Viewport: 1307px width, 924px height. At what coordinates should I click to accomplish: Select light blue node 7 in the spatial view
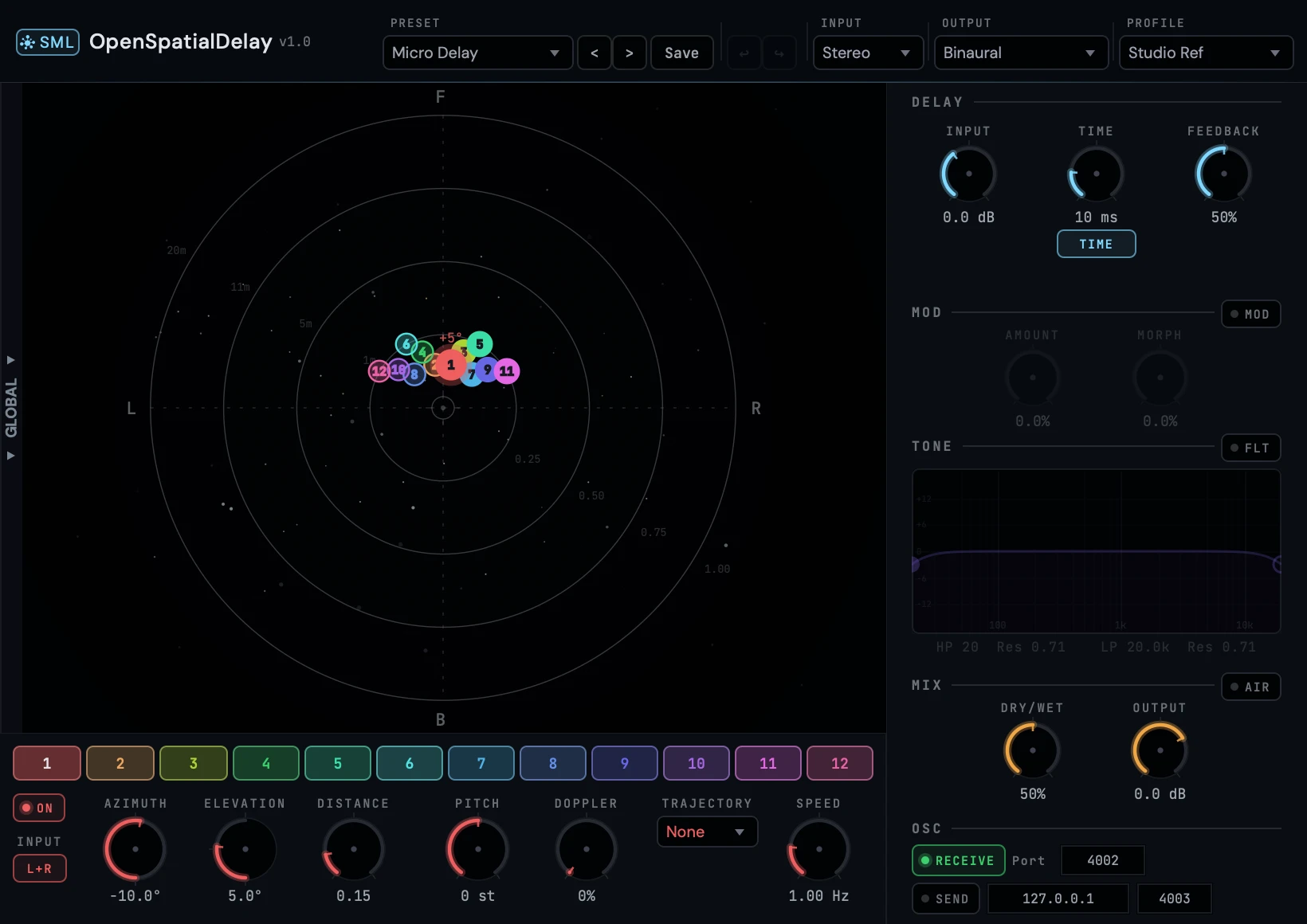pos(472,374)
